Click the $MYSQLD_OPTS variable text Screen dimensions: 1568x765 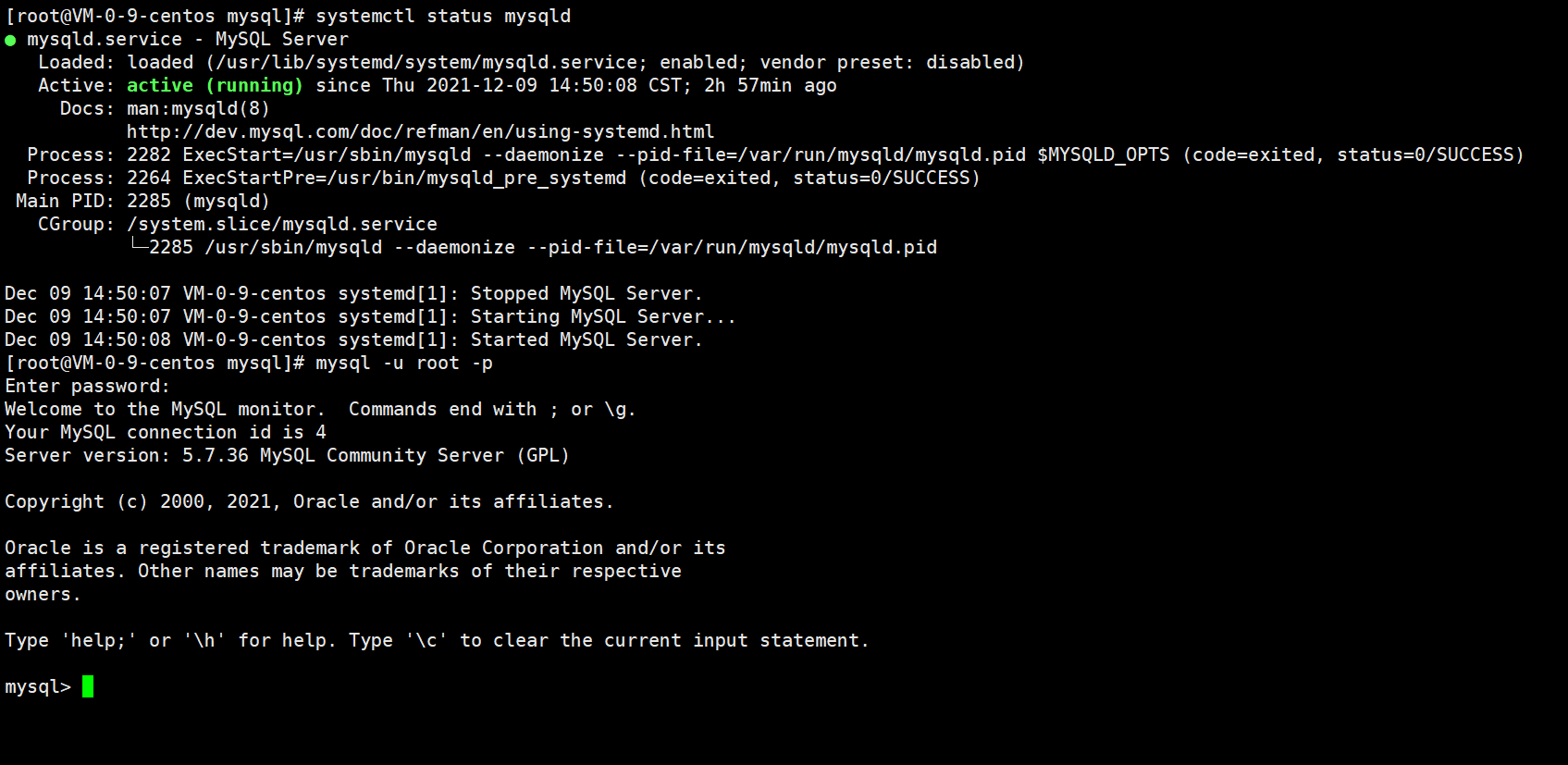(1103, 154)
